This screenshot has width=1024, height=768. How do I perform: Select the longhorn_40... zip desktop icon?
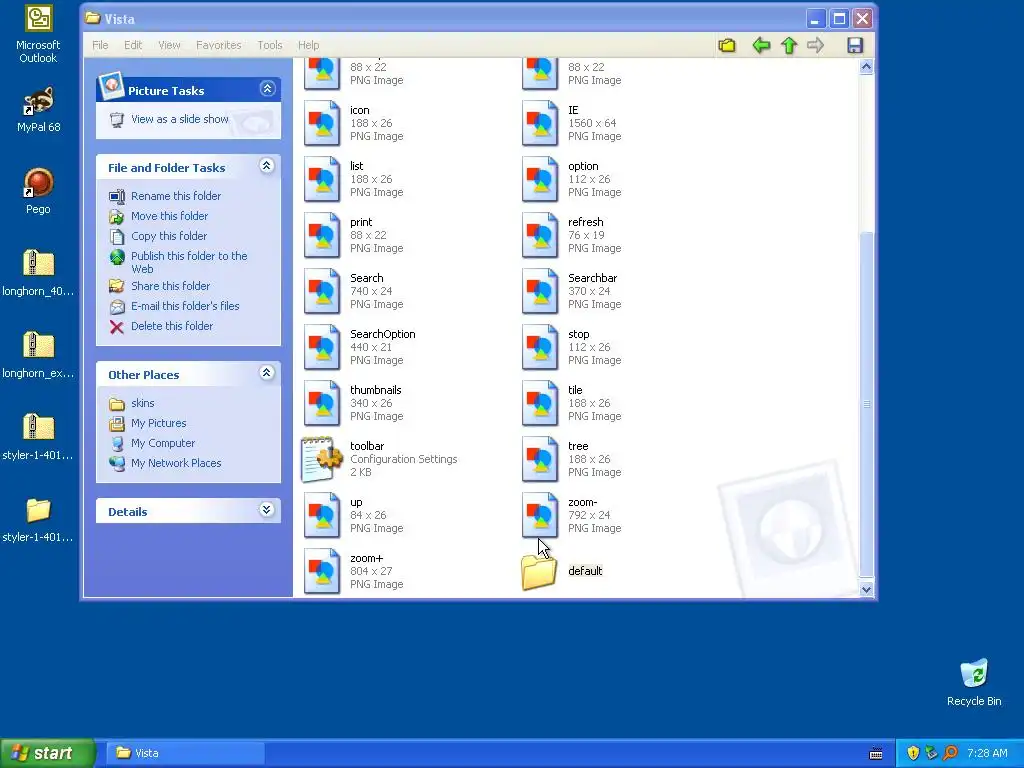click(x=38, y=273)
